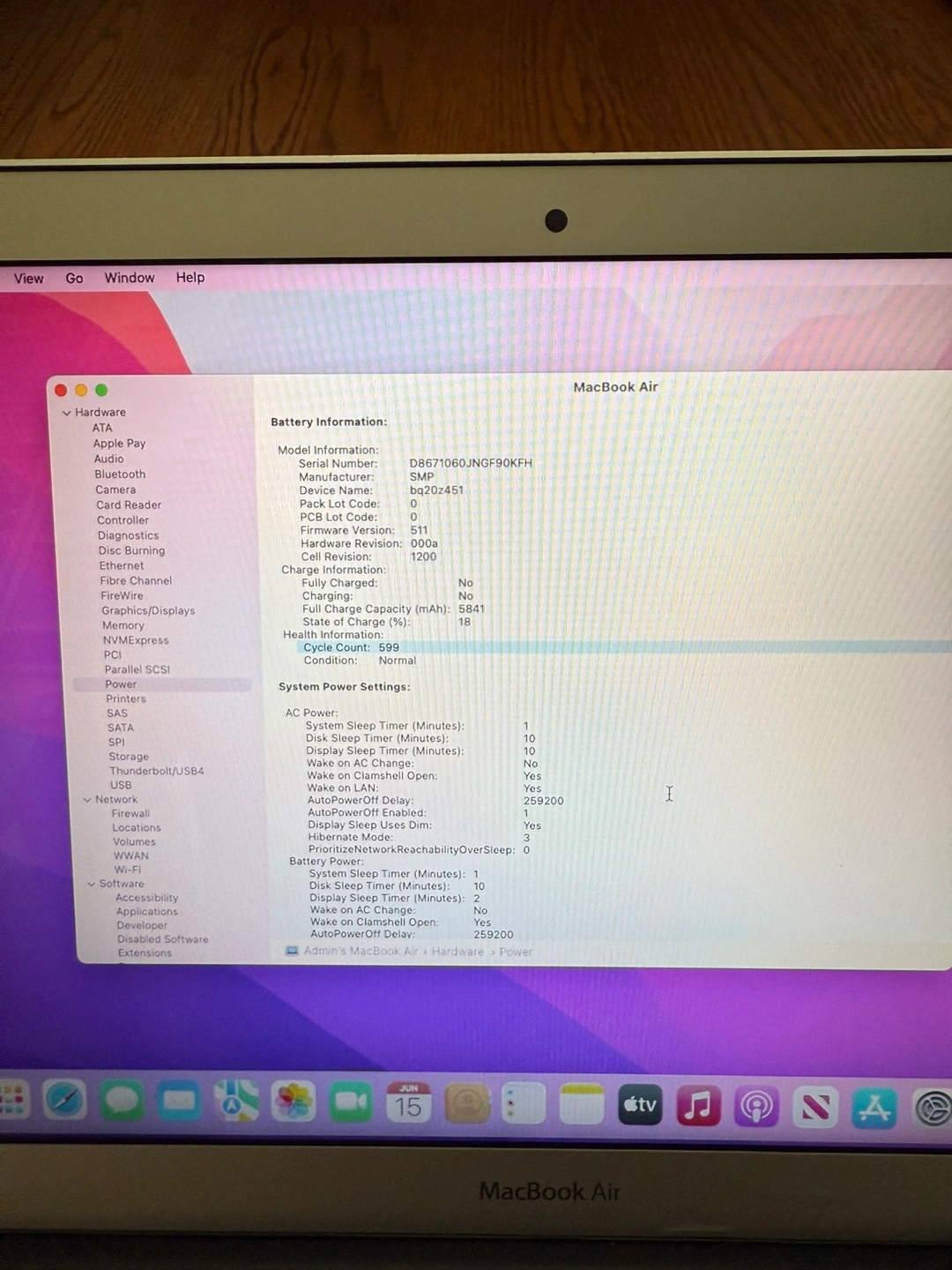Screen dimensions: 952x1270
Task: Open Calendar showing Jun 15
Action: click(x=408, y=1102)
